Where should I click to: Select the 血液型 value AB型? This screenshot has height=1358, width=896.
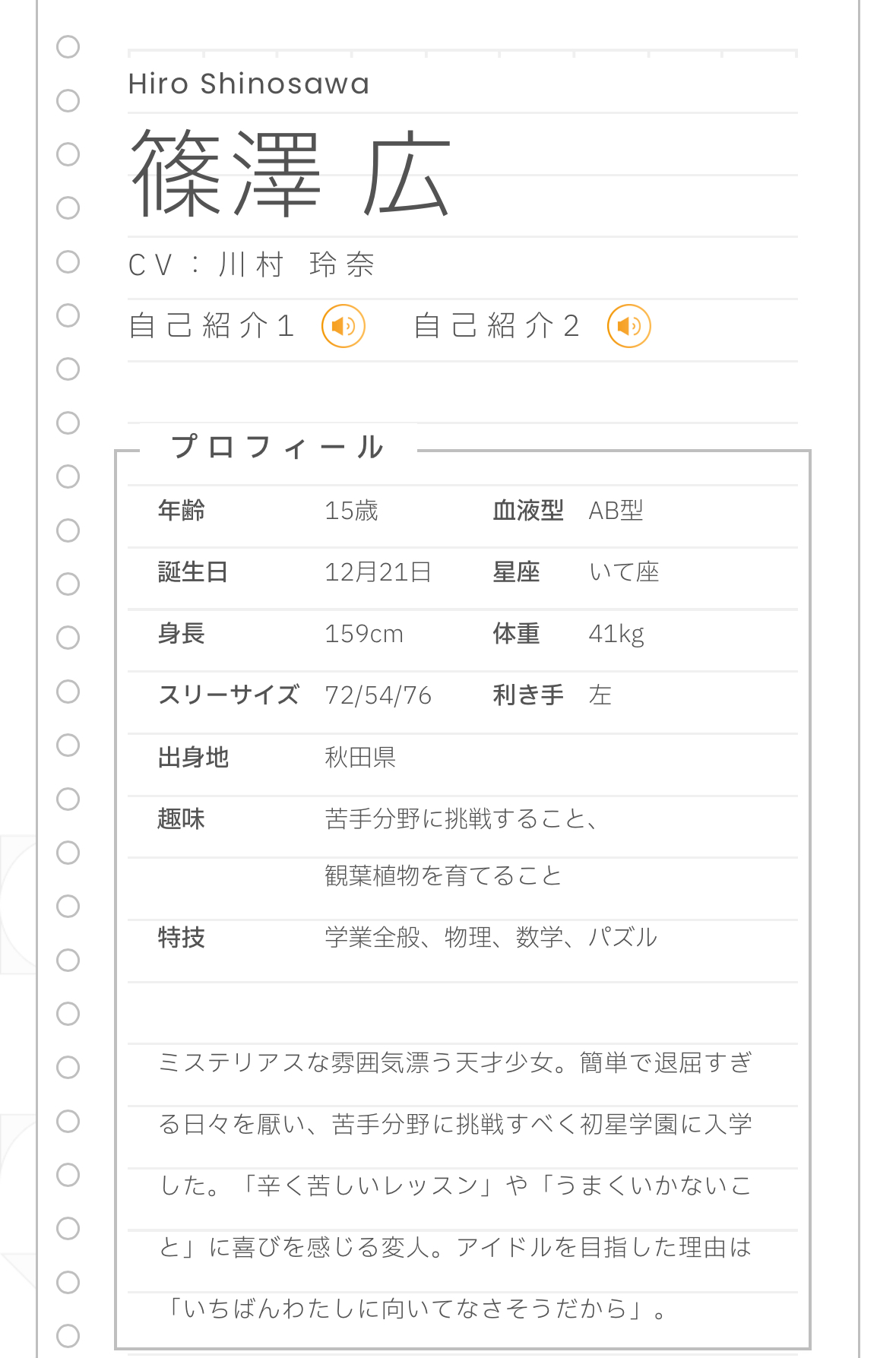point(616,511)
